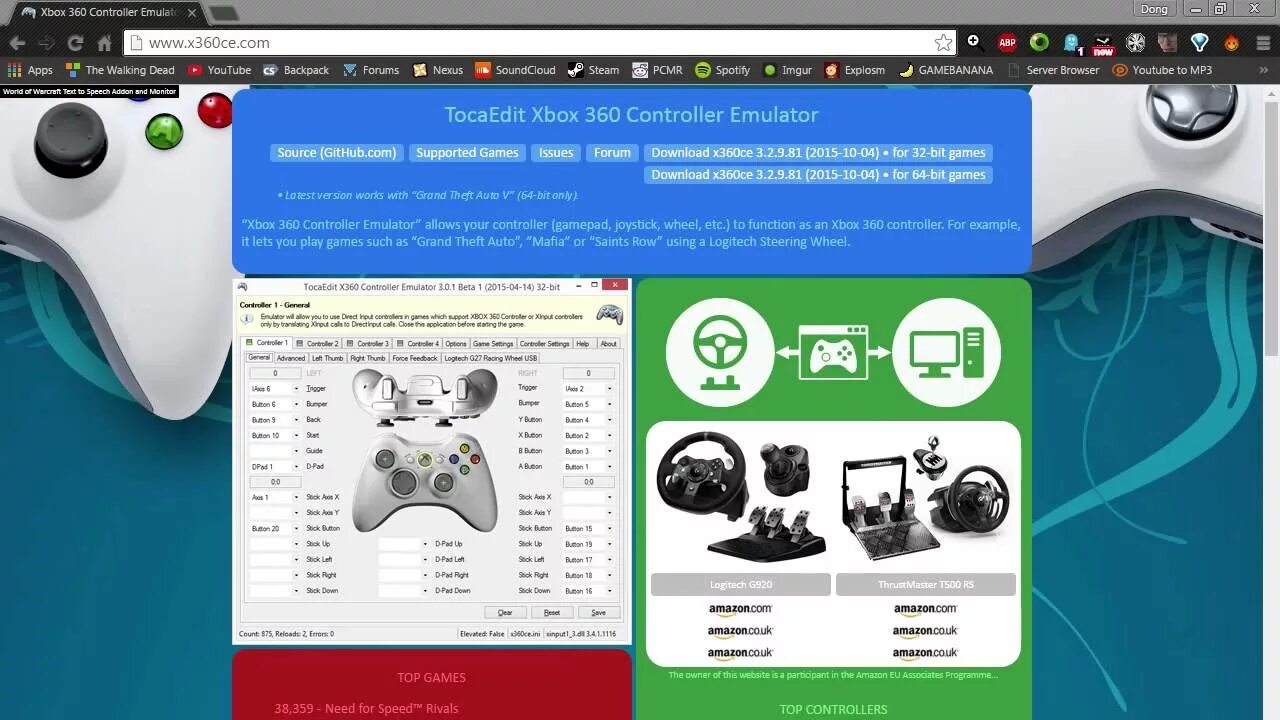Screen dimensions: 1280x720
Task: Download x360ce for 64-bit games
Action: click(x=818, y=175)
